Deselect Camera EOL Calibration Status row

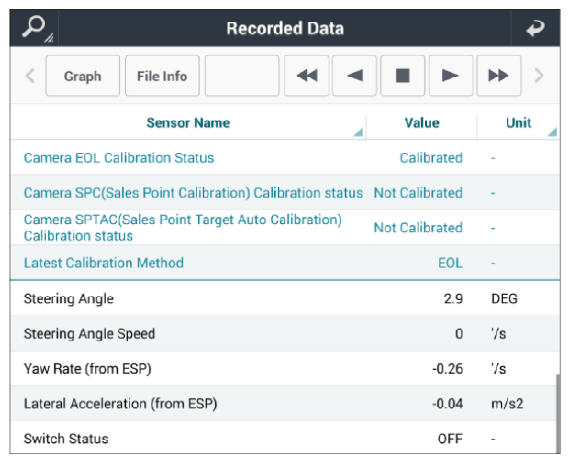coord(285,157)
